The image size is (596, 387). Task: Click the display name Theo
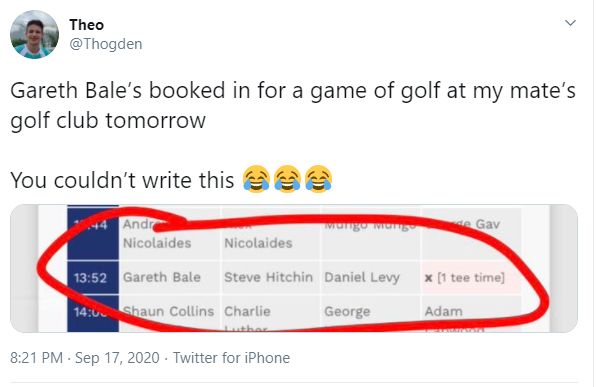pyautogui.click(x=87, y=25)
